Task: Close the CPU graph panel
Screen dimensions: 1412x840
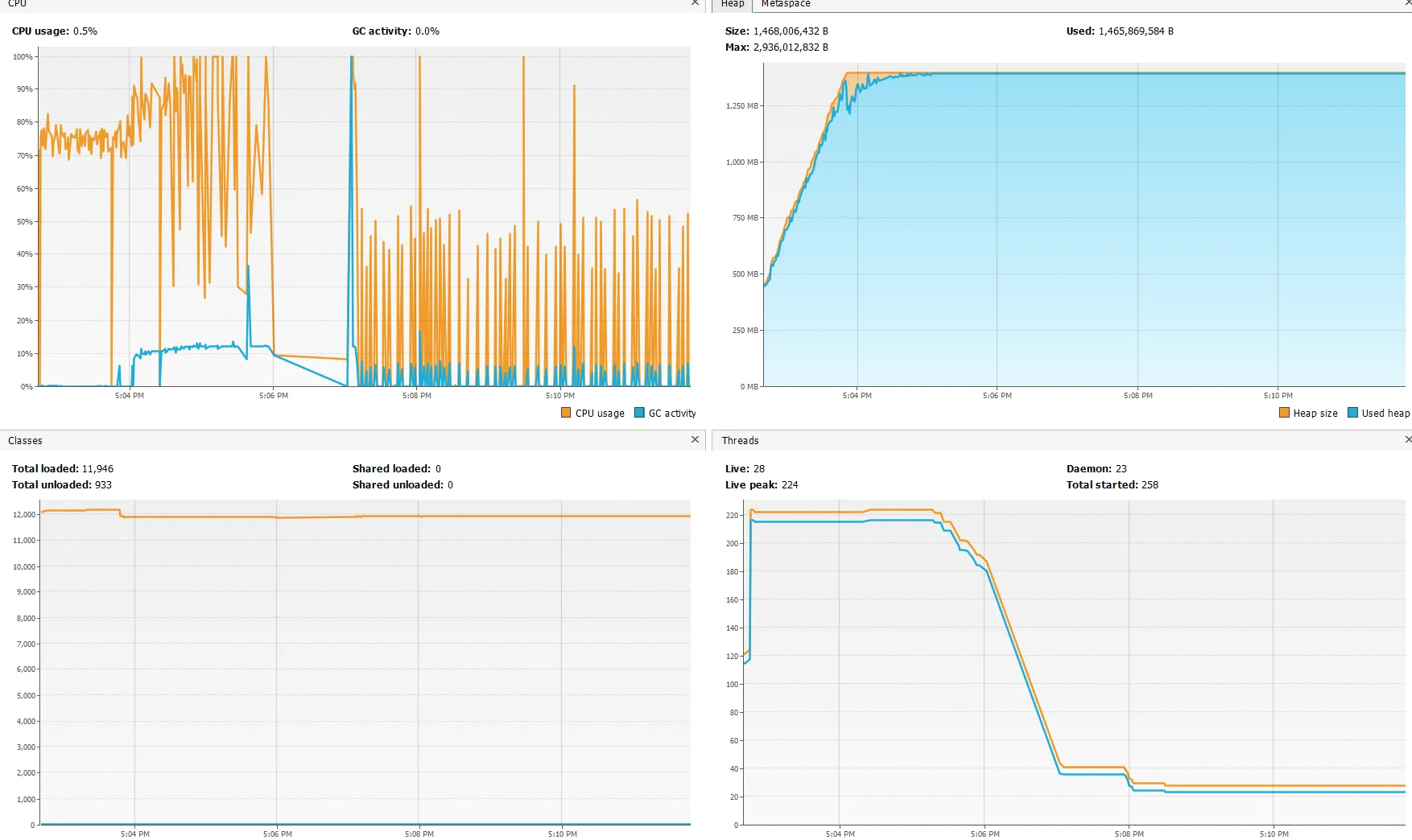Action: coord(695,3)
